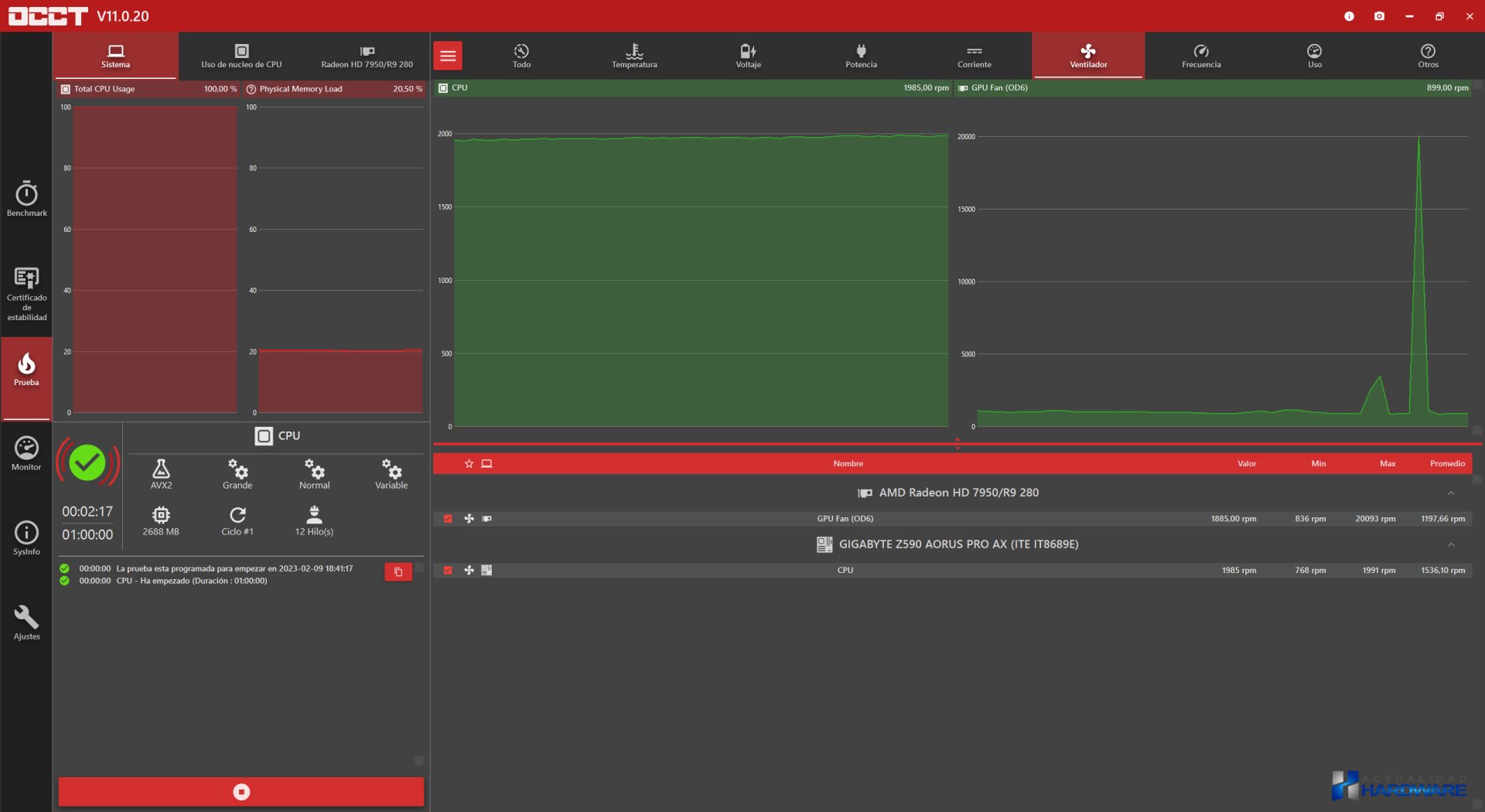Open the Benchmark section in sidebar
The height and width of the screenshot is (812, 1485).
(x=26, y=199)
